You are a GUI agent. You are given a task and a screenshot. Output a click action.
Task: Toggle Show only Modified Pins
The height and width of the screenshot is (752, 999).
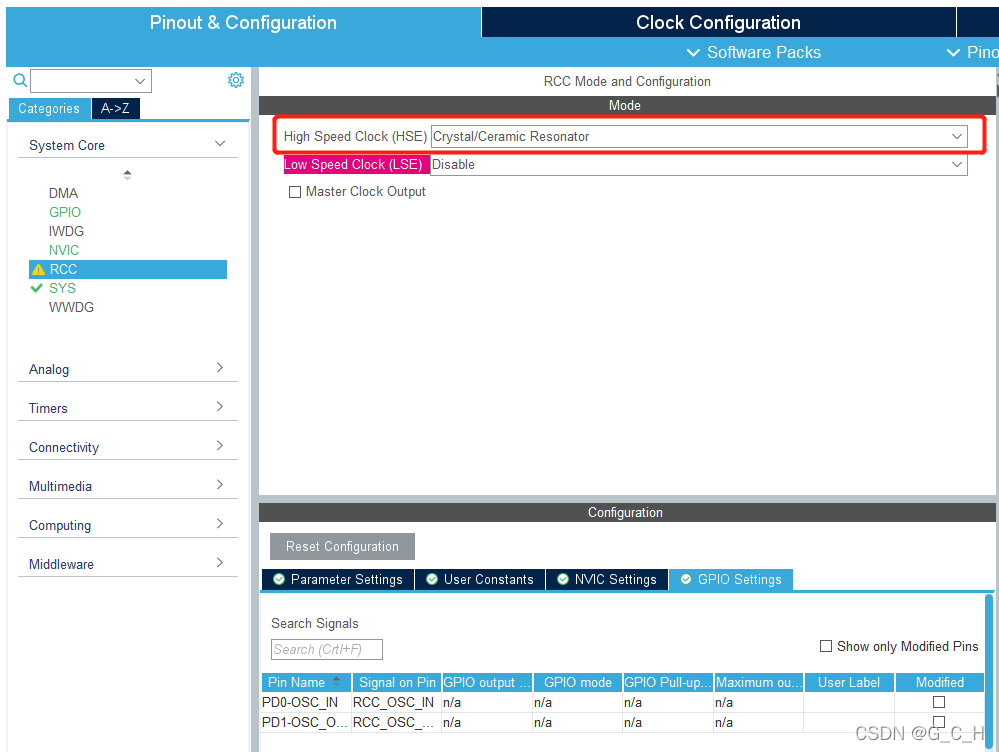click(826, 646)
